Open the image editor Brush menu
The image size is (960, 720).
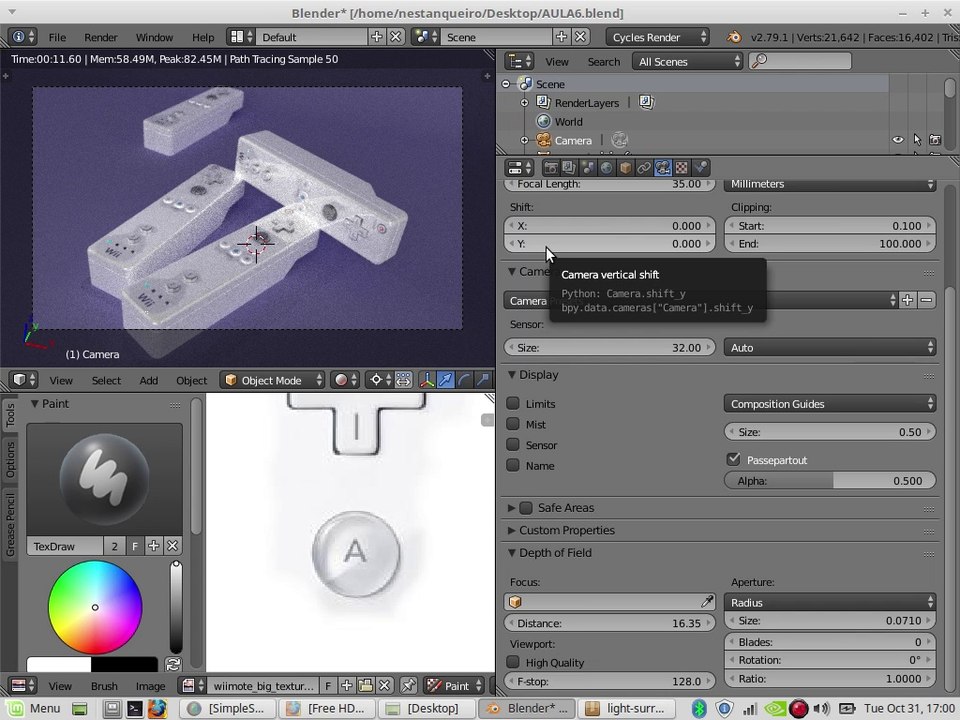pyautogui.click(x=104, y=686)
